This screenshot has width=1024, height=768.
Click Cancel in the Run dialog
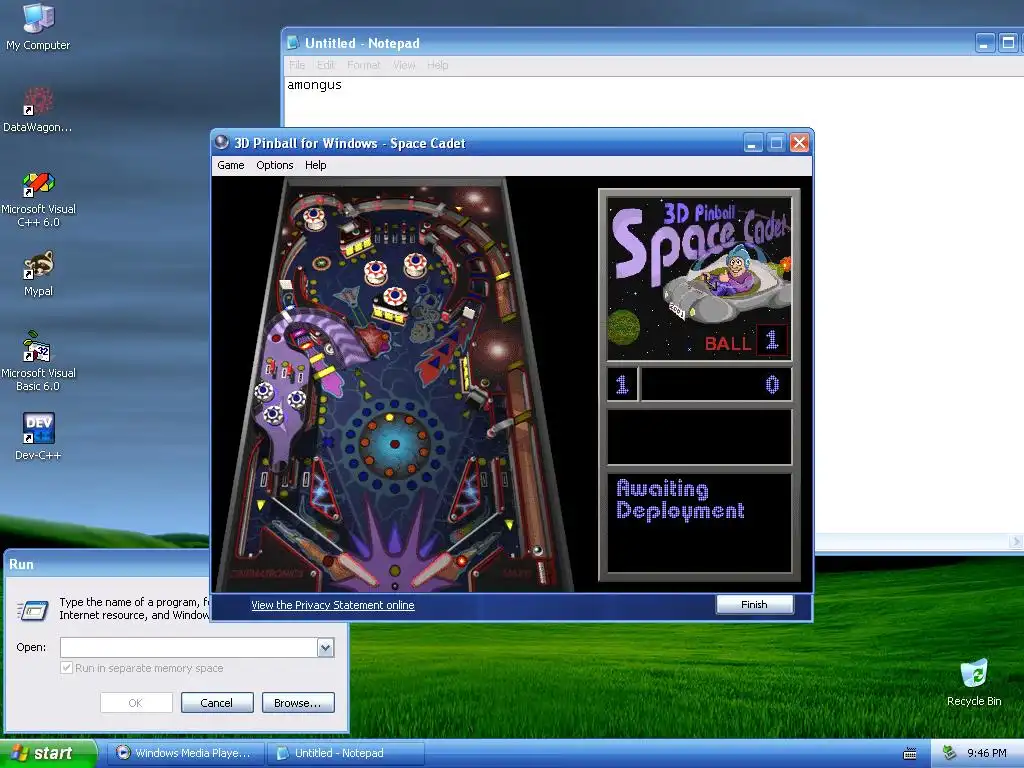[x=217, y=703]
